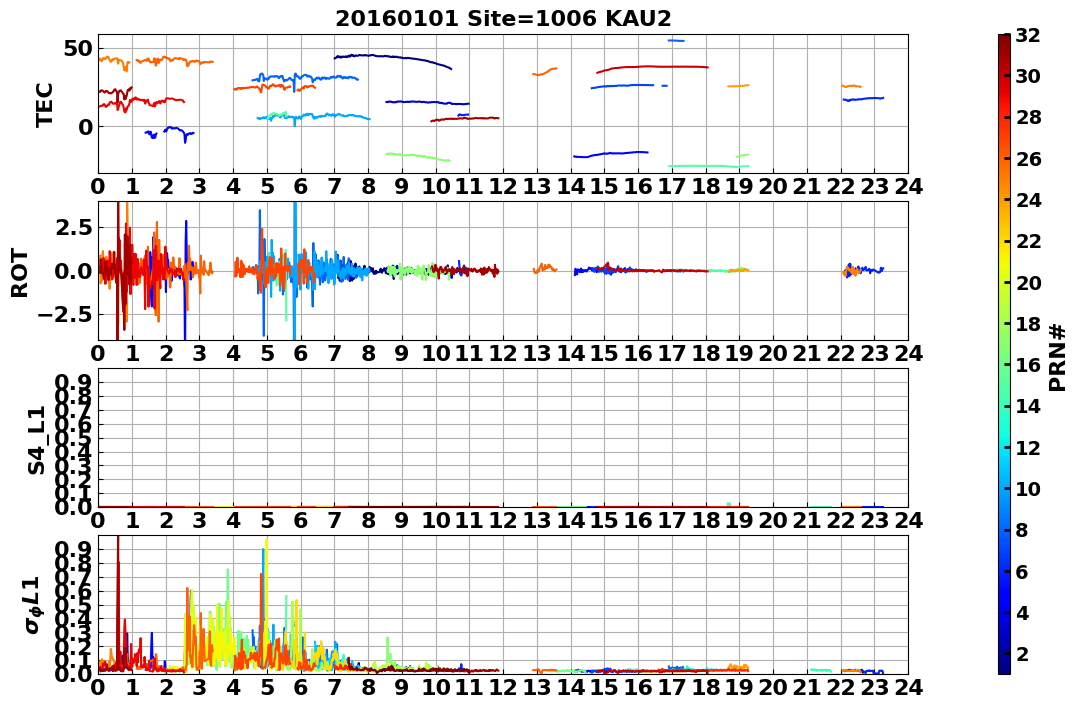Click the colorbar tick label "8"

[1022, 530]
